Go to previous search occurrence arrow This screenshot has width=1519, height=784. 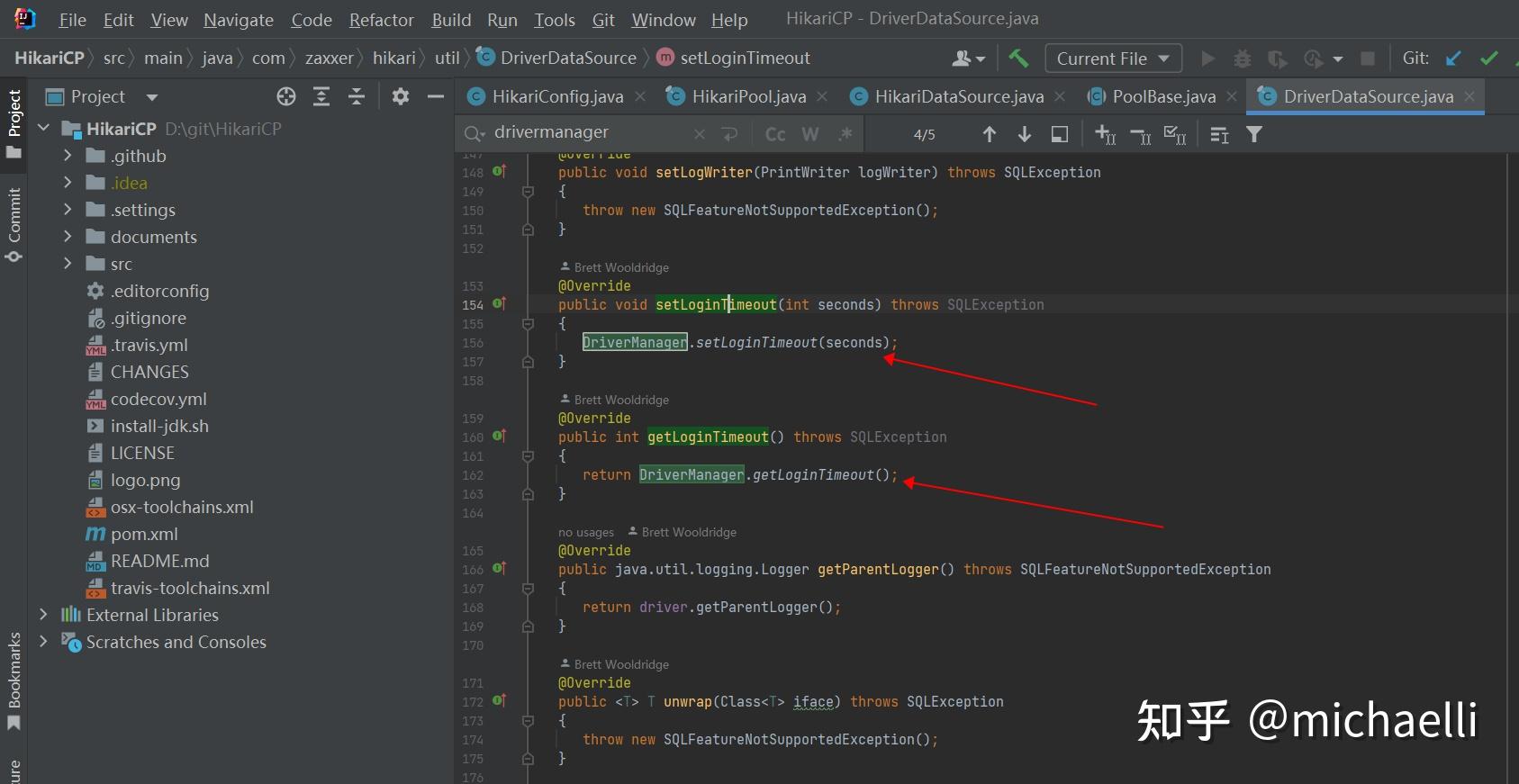coord(990,134)
